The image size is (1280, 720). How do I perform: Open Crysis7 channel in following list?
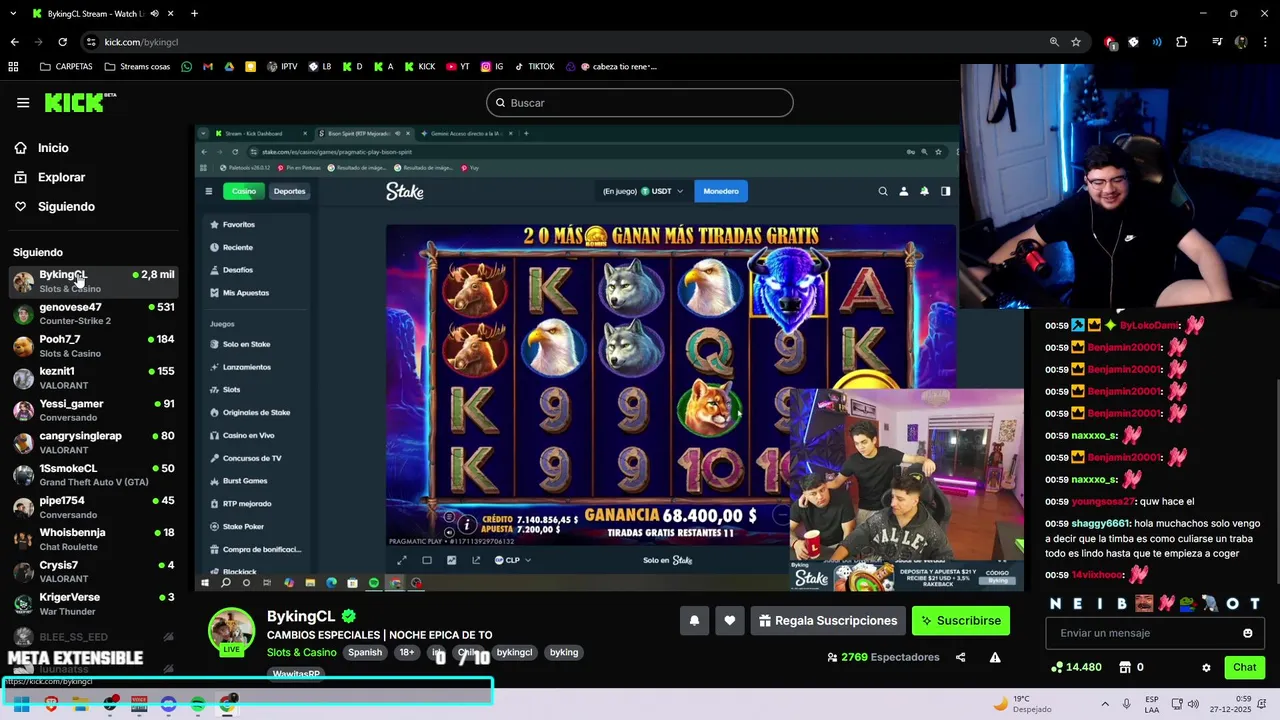point(94,571)
